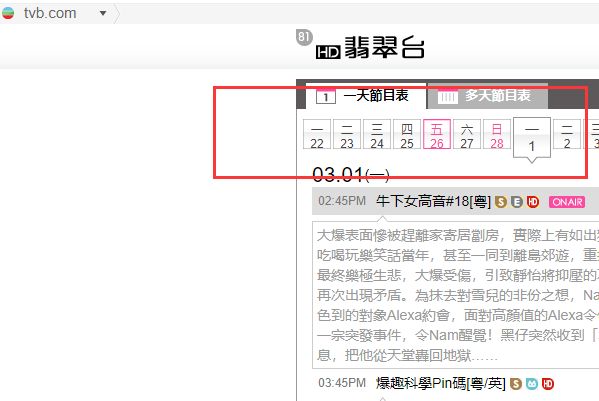This screenshot has height=401, width=599.
Task: Click the HD icon for 牛下女高音#18
Action: point(533,202)
